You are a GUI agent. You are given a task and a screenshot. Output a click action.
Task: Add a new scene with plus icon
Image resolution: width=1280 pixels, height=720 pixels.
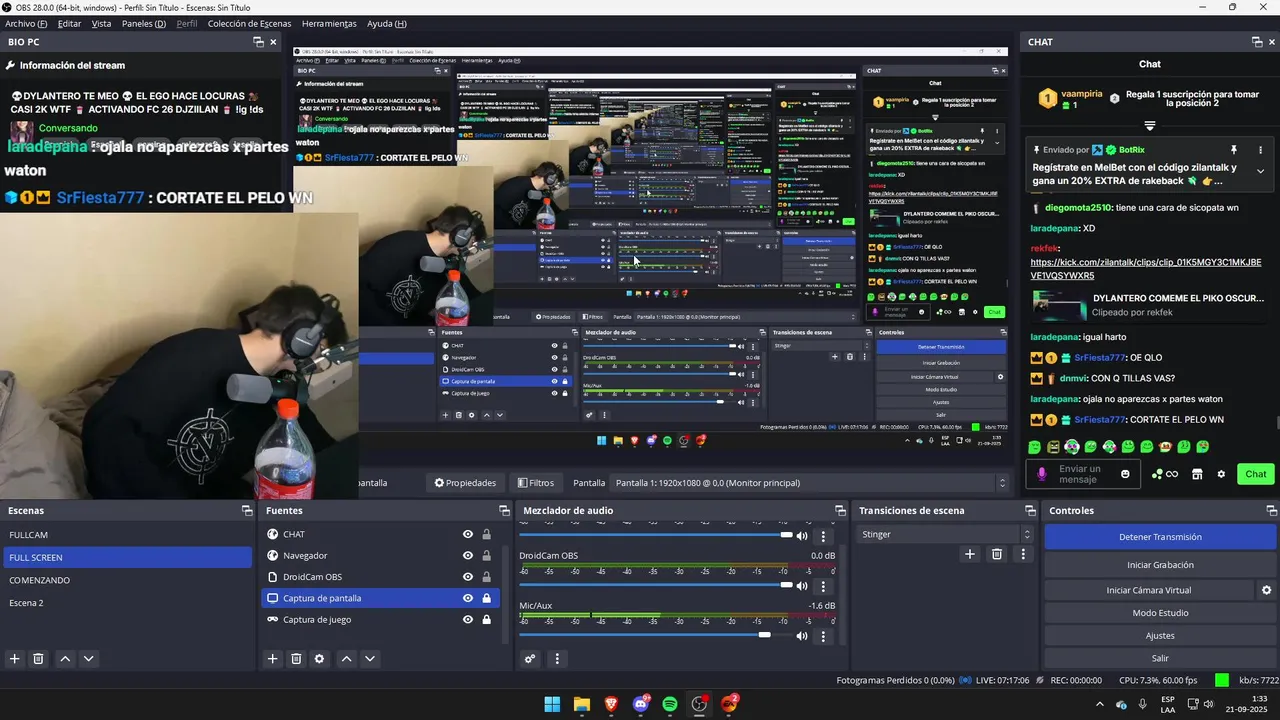tap(14, 659)
